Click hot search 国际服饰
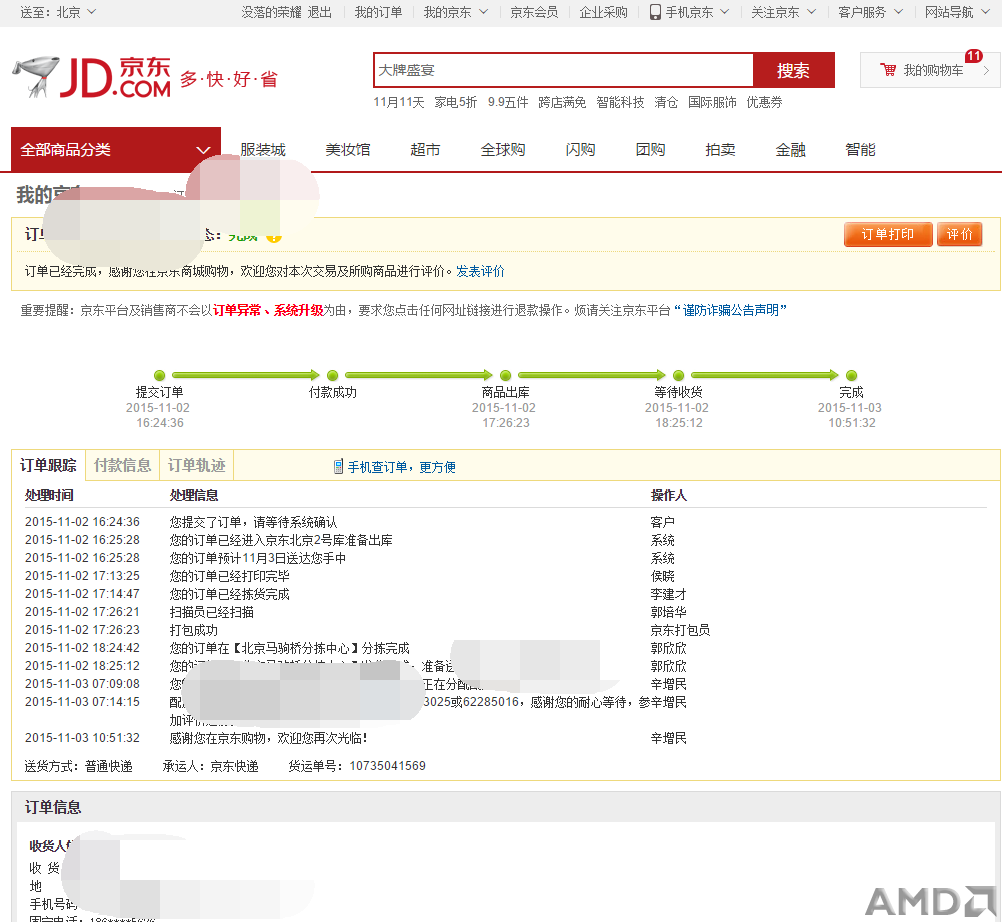Image resolution: width=1002 pixels, height=922 pixels. [712, 102]
